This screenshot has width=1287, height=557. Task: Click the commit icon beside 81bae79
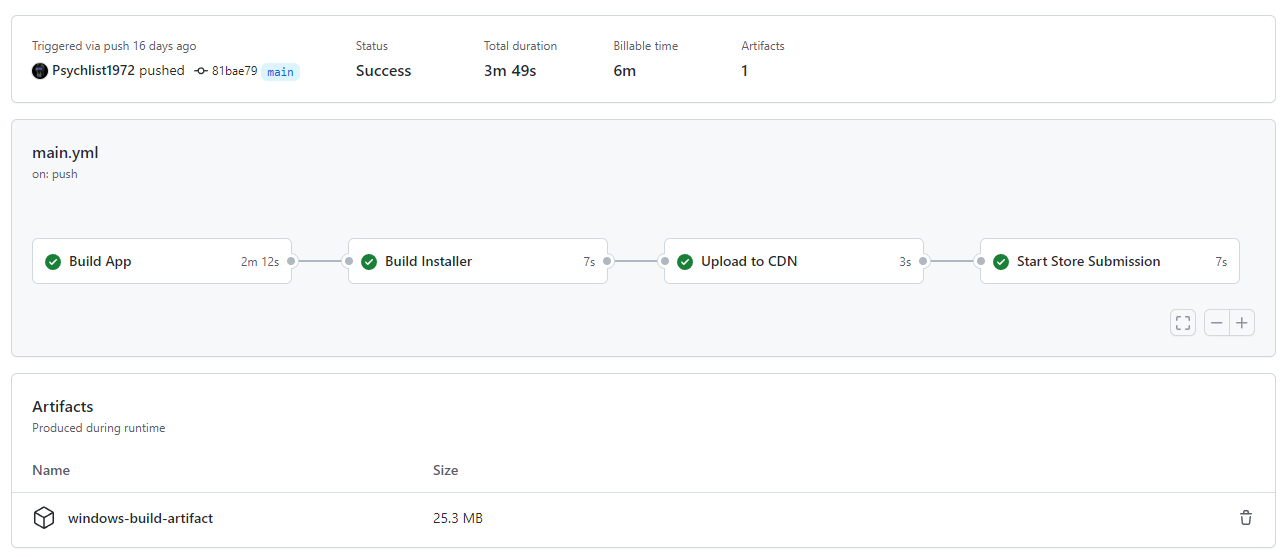click(201, 71)
